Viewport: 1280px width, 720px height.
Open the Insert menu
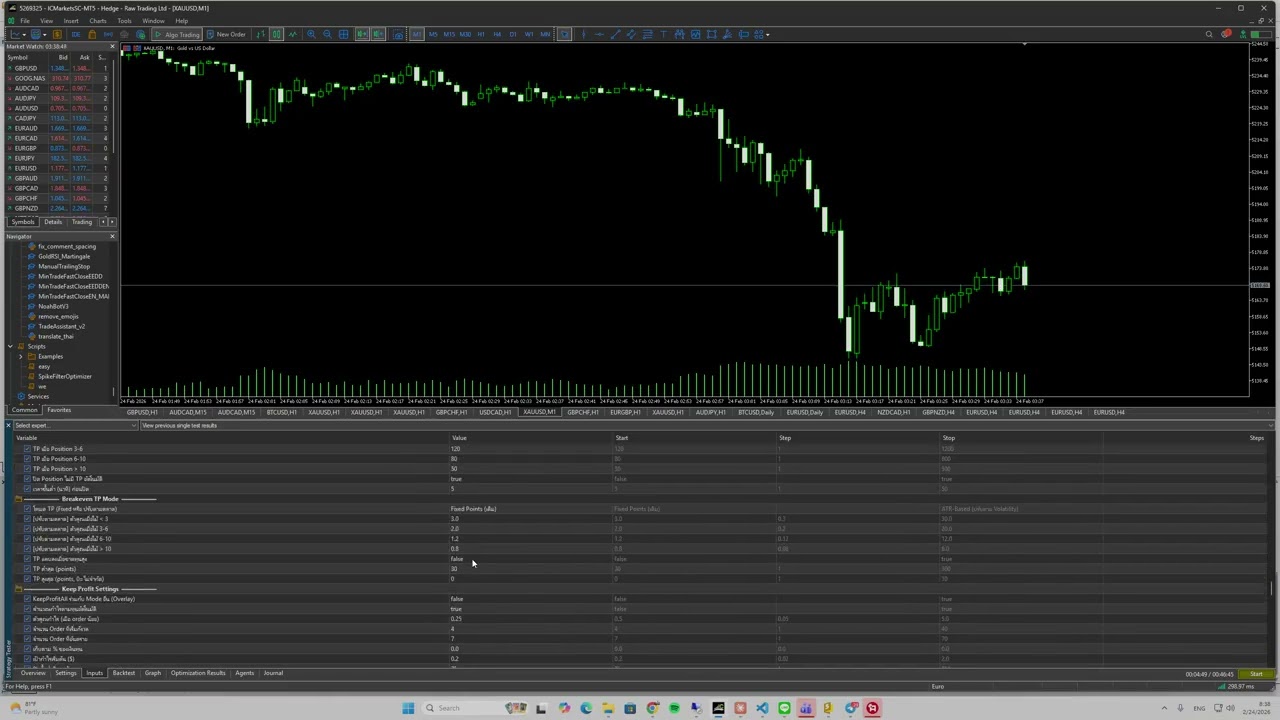coord(71,21)
